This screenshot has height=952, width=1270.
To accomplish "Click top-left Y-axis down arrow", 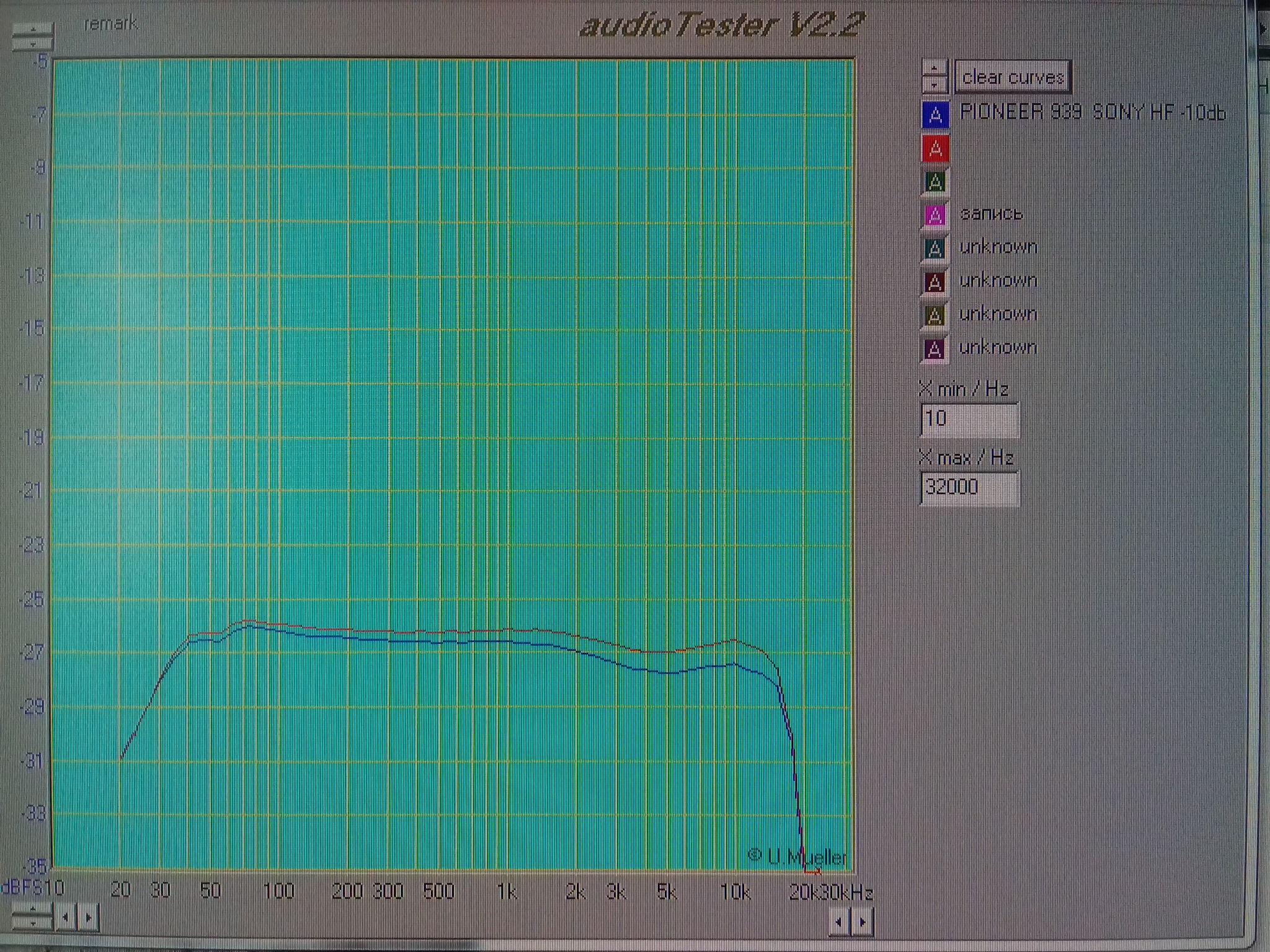I will pos(33,43).
